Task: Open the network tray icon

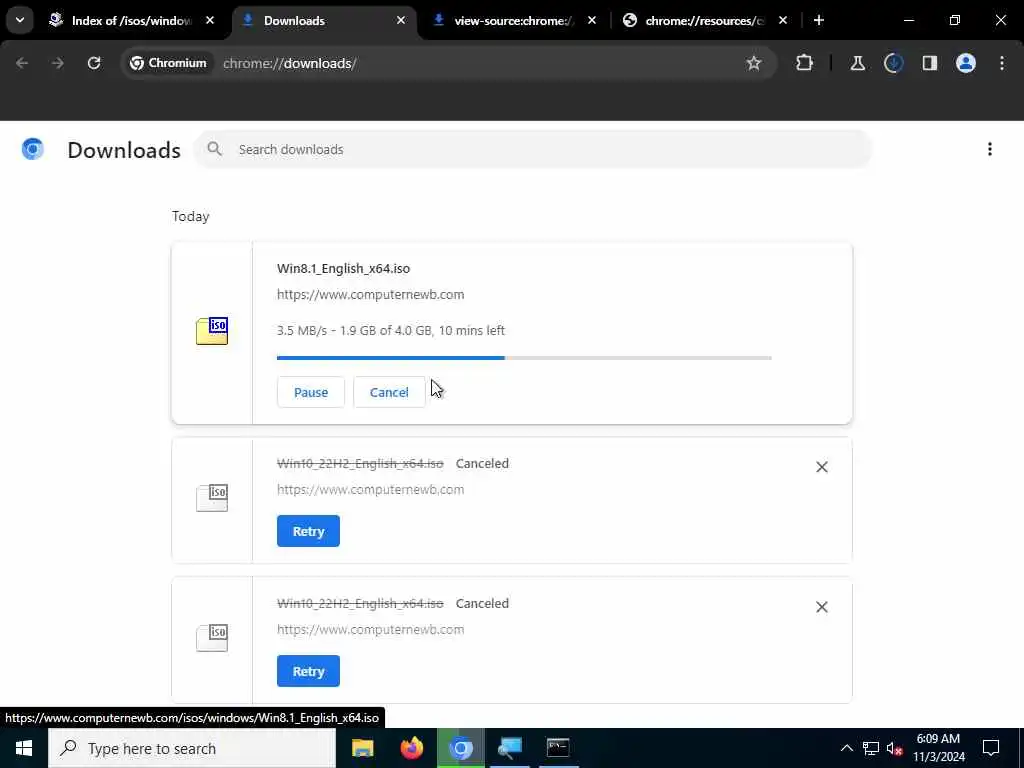Action: pyautogui.click(x=871, y=748)
